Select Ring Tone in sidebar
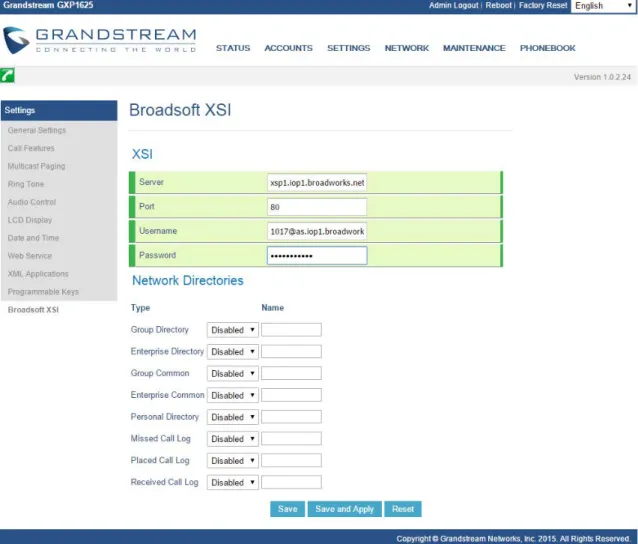638x544 pixels. pyautogui.click(x=26, y=184)
